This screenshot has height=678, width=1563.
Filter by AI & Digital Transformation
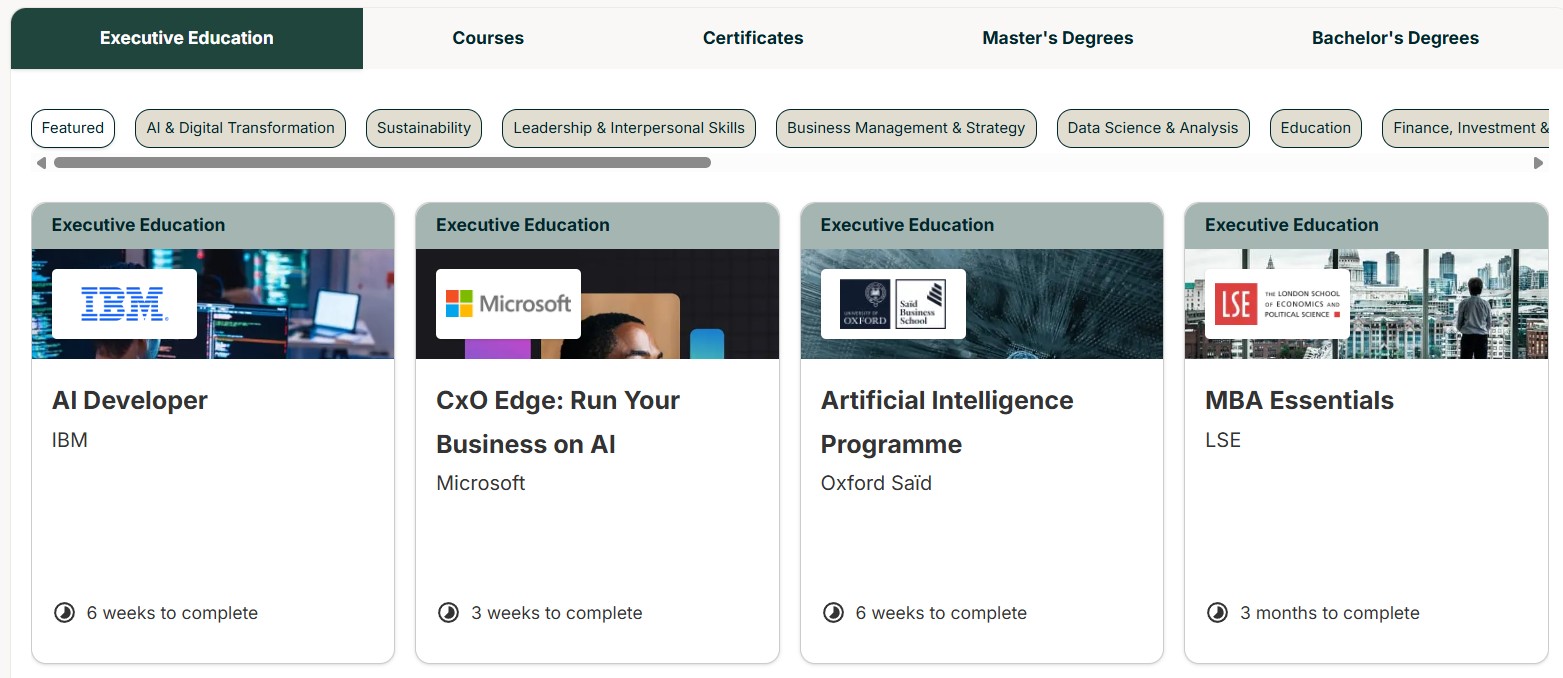coord(240,128)
